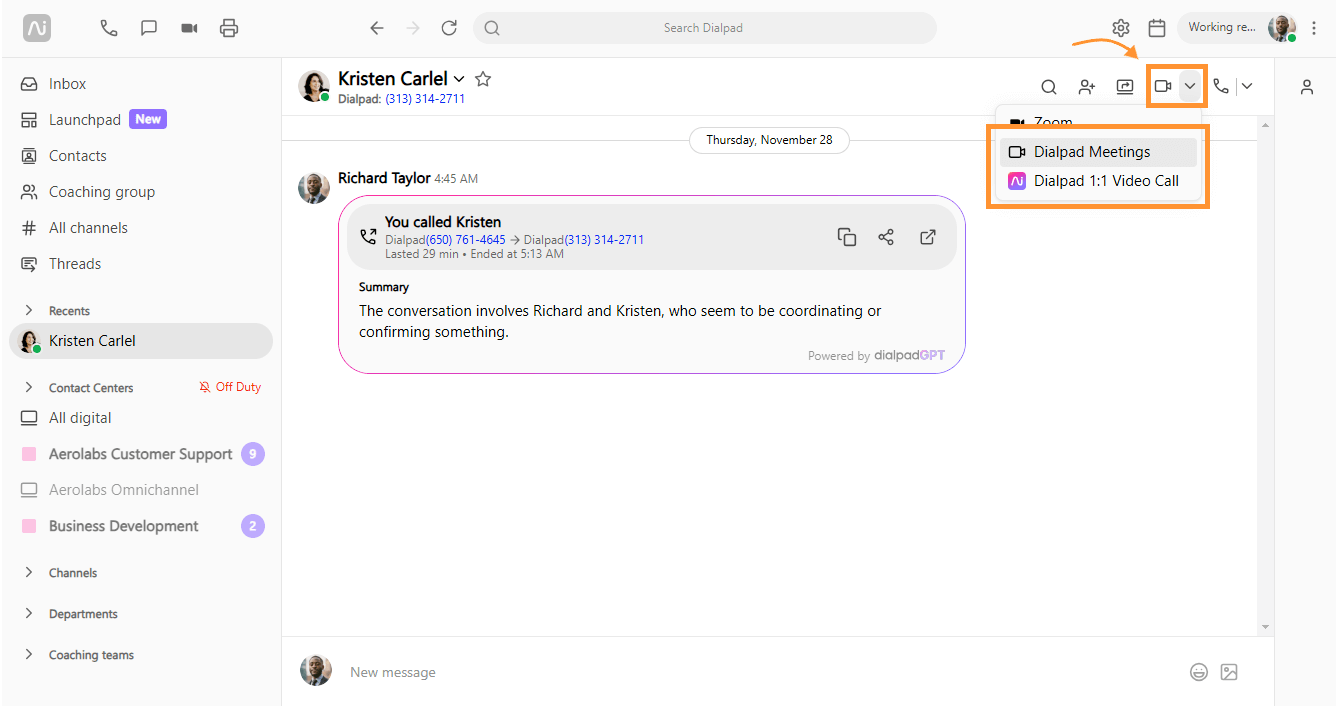Open the emoji picker in the message box
The image size is (1338, 706).
(1199, 672)
